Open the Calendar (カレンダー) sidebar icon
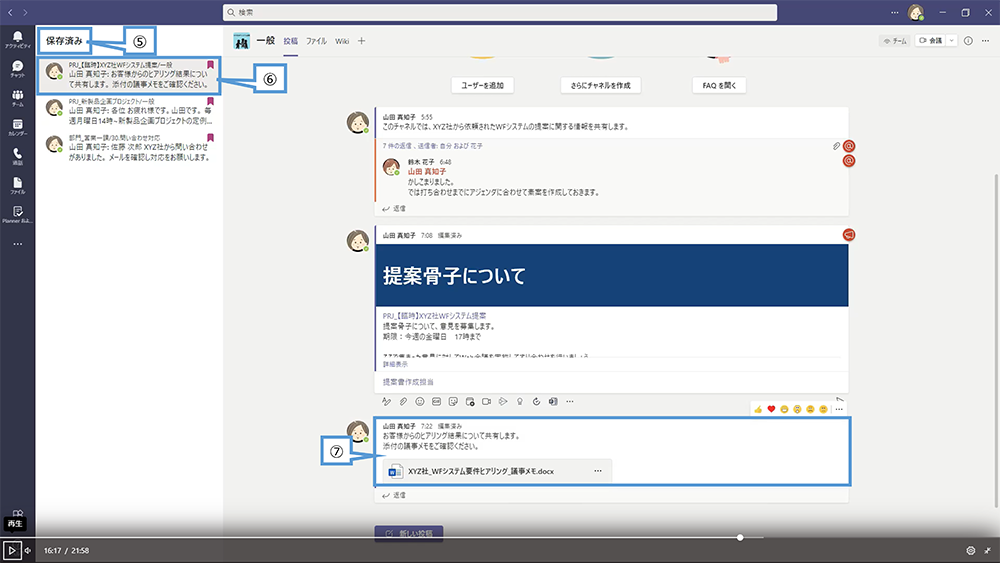 [17, 128]
